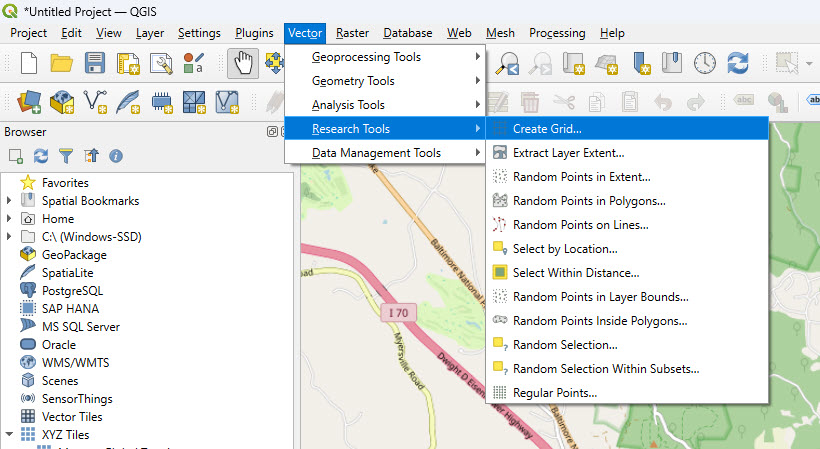This screenshot has width=820, height=449.
Task: Open Data Source Manager icon
Action: 29,101
